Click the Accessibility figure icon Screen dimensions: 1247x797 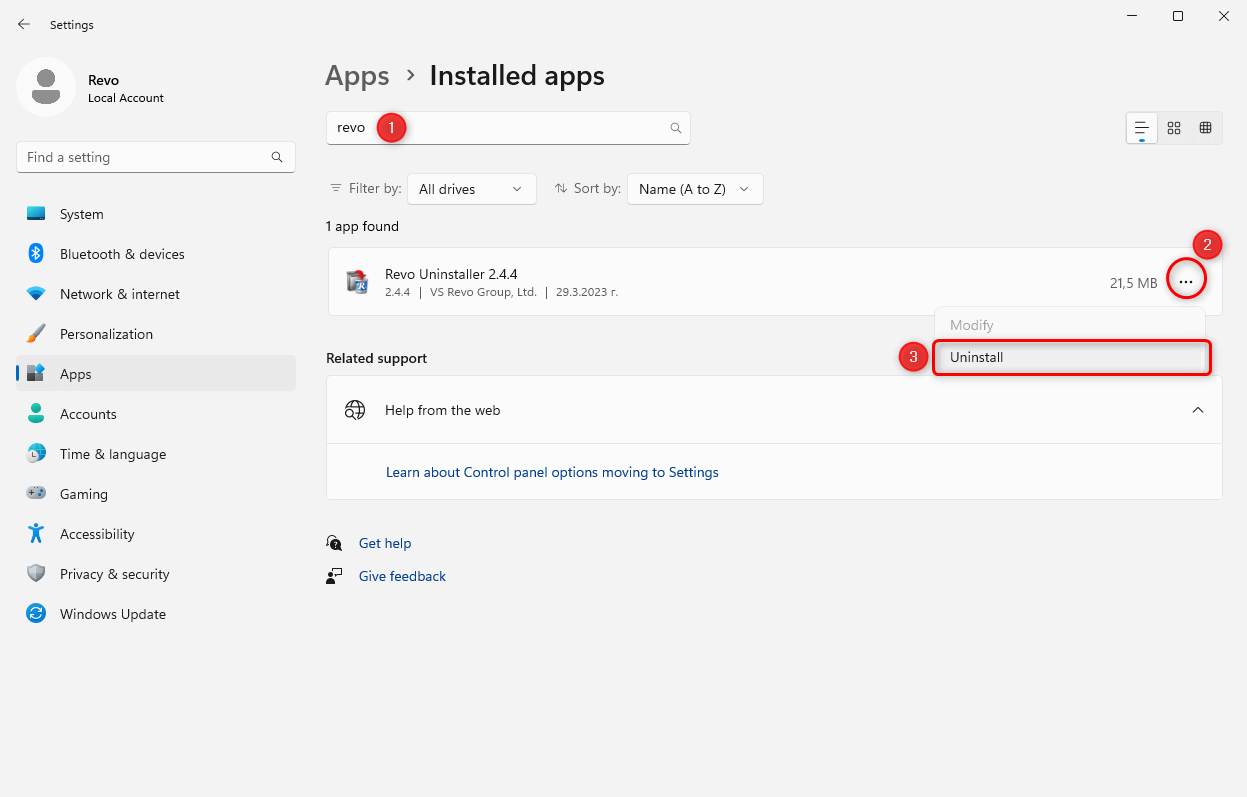click(x=36, y=534)
